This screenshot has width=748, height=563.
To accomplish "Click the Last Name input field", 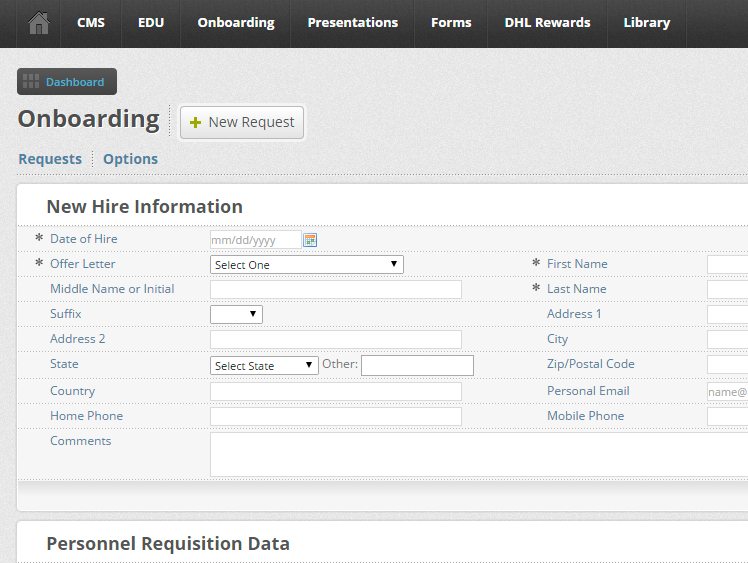I will click(727, 290).
